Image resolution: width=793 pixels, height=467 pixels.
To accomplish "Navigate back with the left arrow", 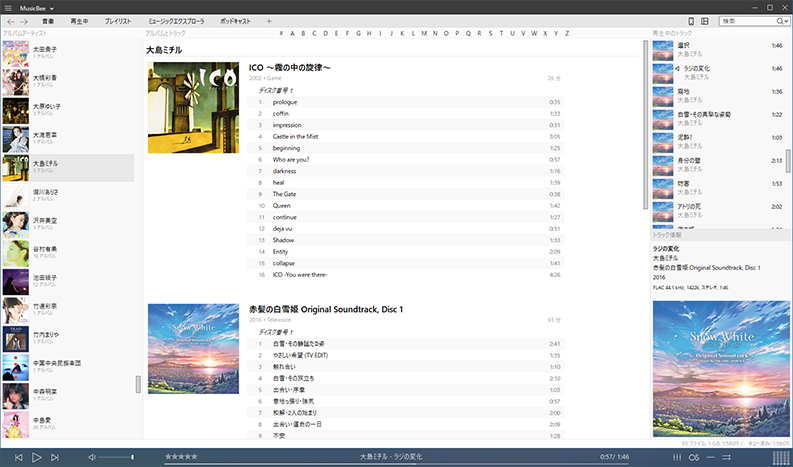I will coord(11,21).
